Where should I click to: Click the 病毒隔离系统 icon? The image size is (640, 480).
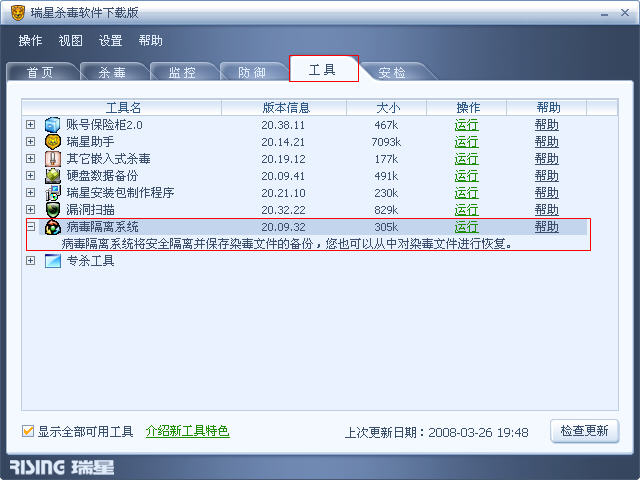point(53,227)
